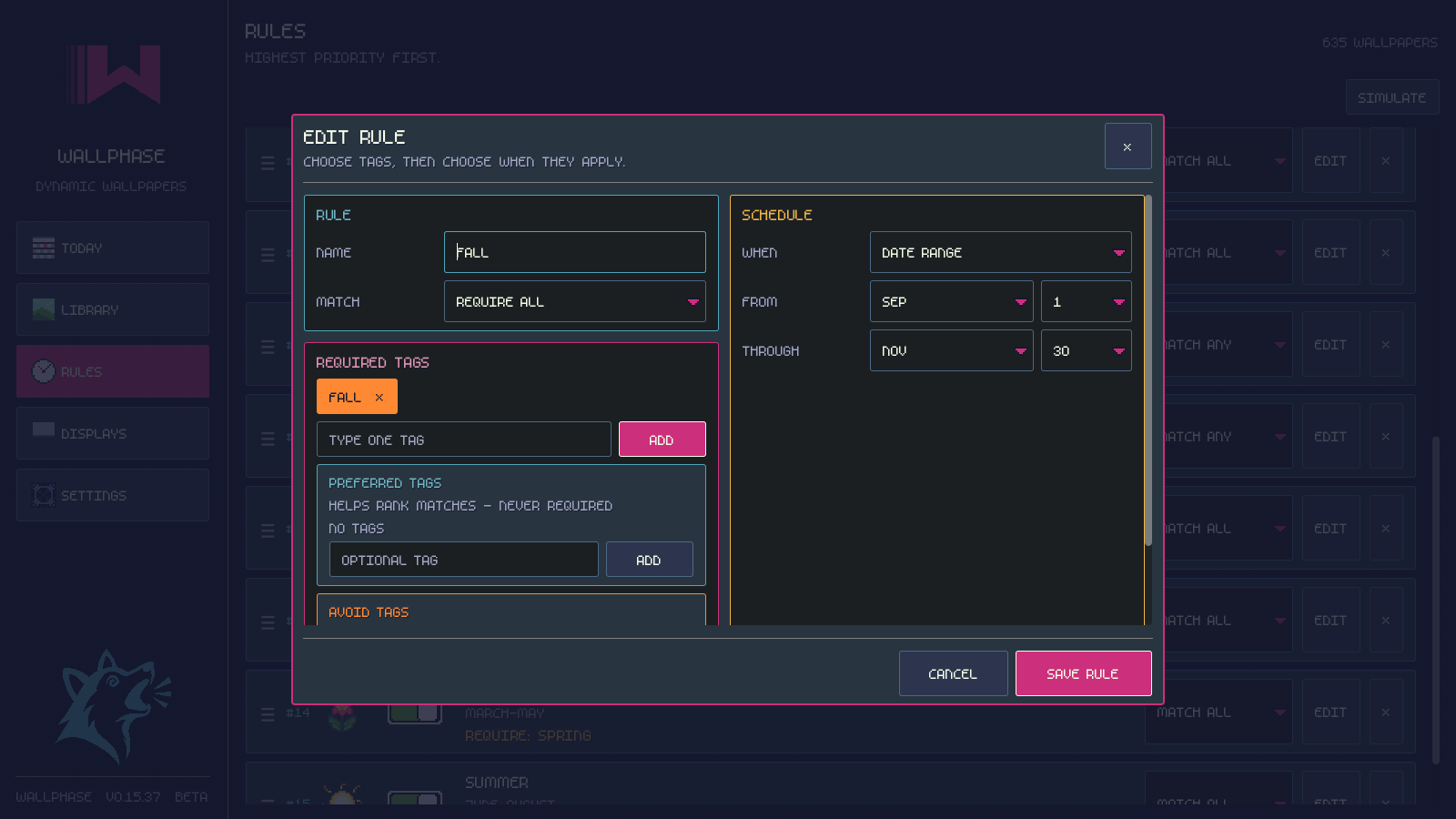Select the Rules clock icon in sidebar

(x=44, y=371)
